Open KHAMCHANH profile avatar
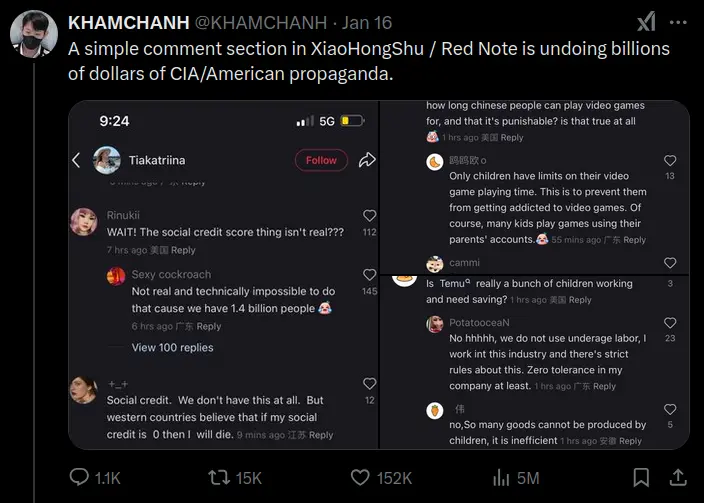This screenshot has height=503, width=704. pyautogui.click(x=33, y=32)
